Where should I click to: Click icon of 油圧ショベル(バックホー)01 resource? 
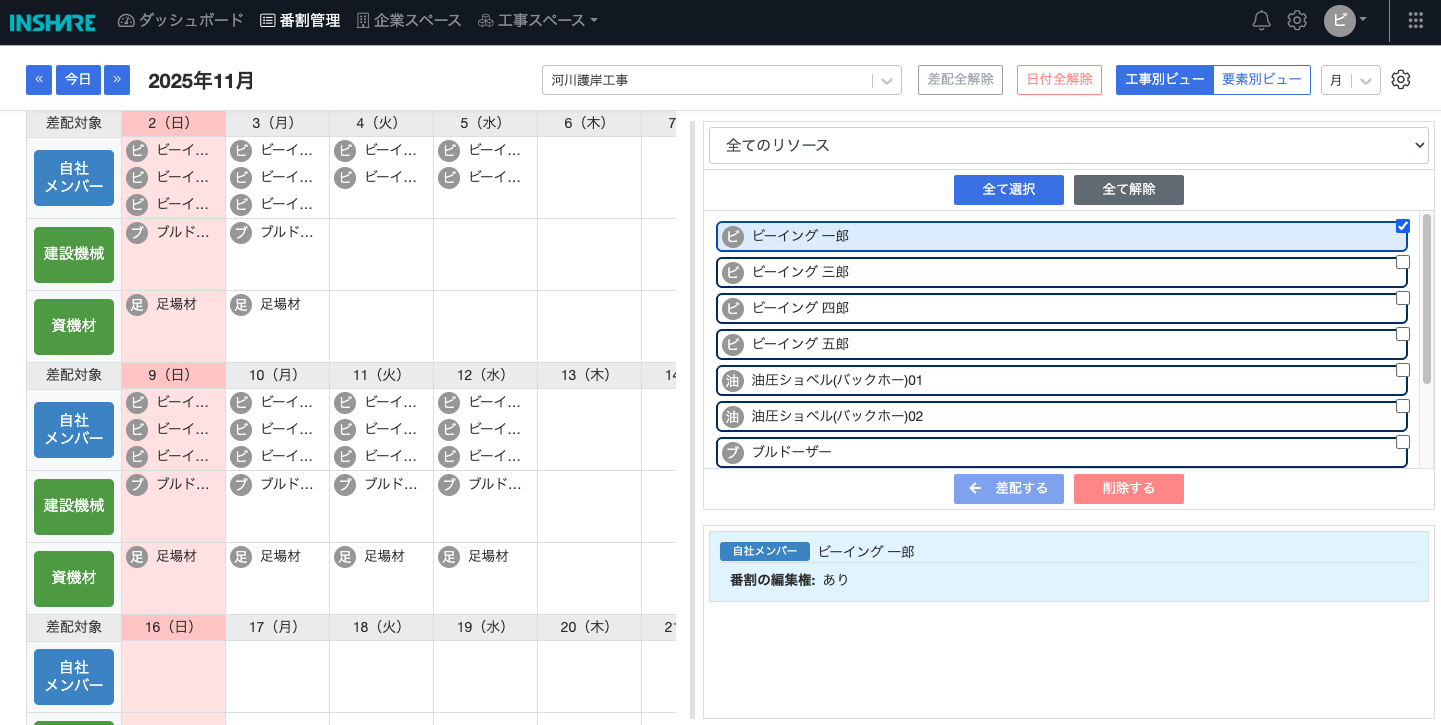tap(733, 380)
